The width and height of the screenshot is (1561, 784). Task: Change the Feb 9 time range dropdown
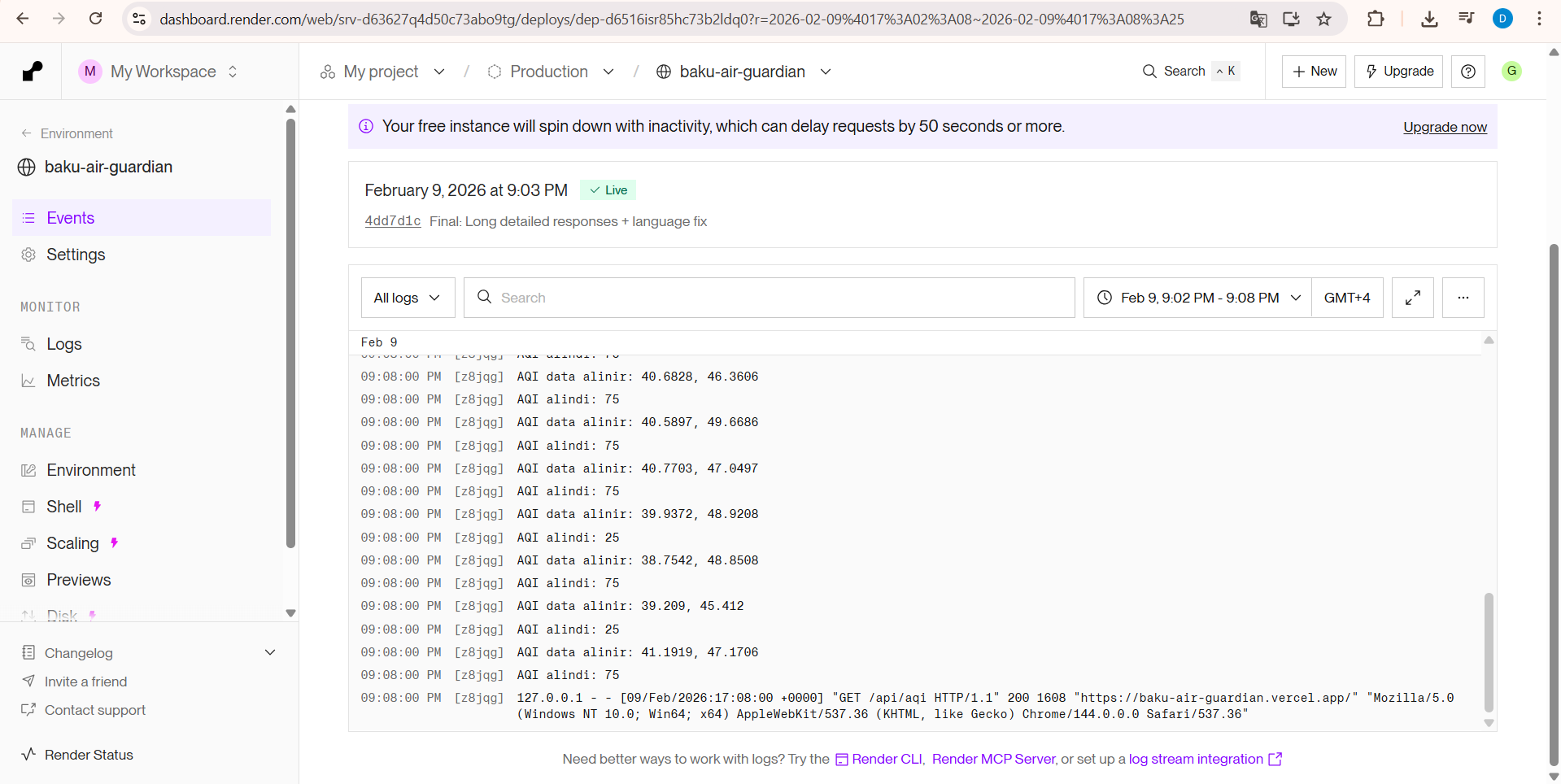pyautogui.click(x=1197, y=298)
